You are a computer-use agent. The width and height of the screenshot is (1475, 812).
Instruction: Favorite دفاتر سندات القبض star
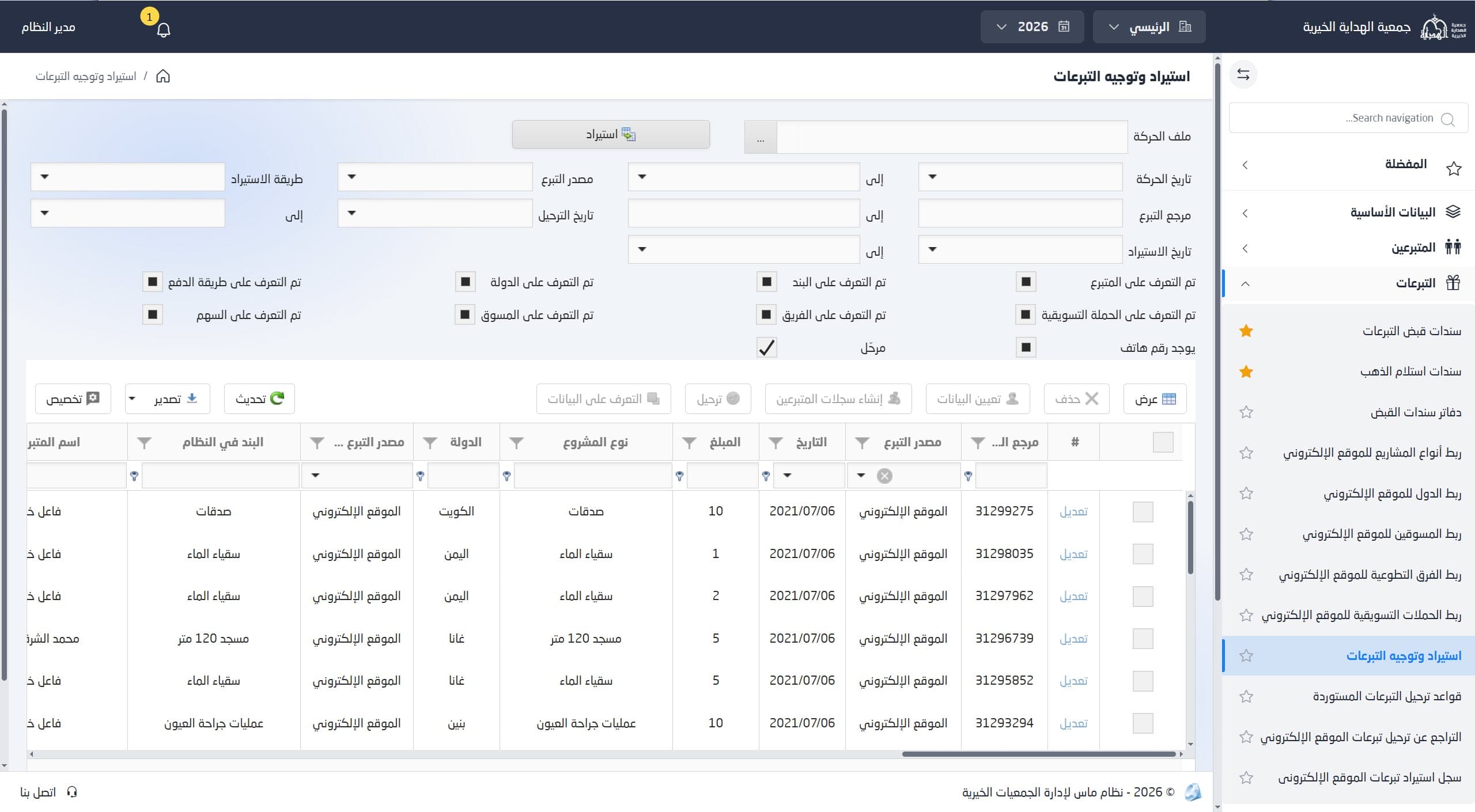click(x=1246, y=412)
